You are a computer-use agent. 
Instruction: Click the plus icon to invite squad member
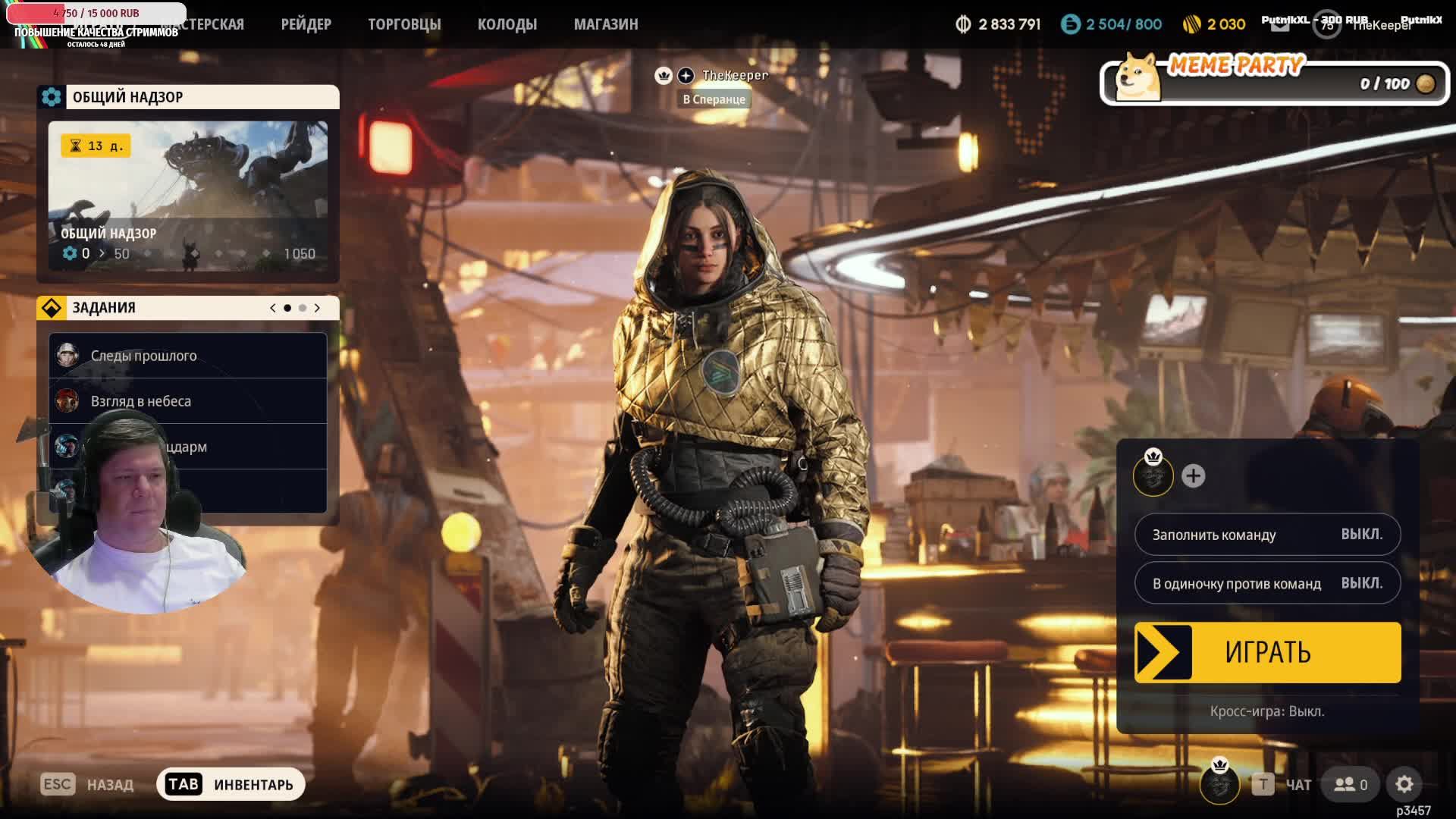pyautogui.click(x=1193, y=476)
